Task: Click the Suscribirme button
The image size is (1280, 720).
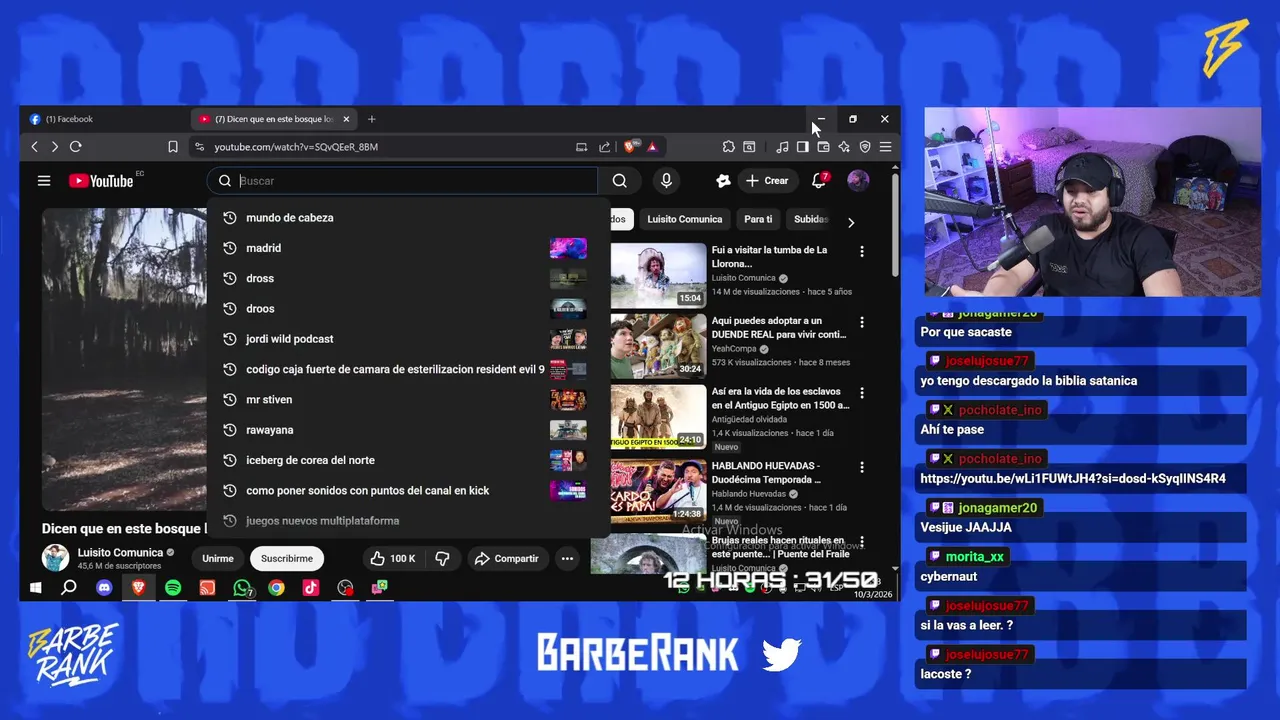Action: click(287, 559)
